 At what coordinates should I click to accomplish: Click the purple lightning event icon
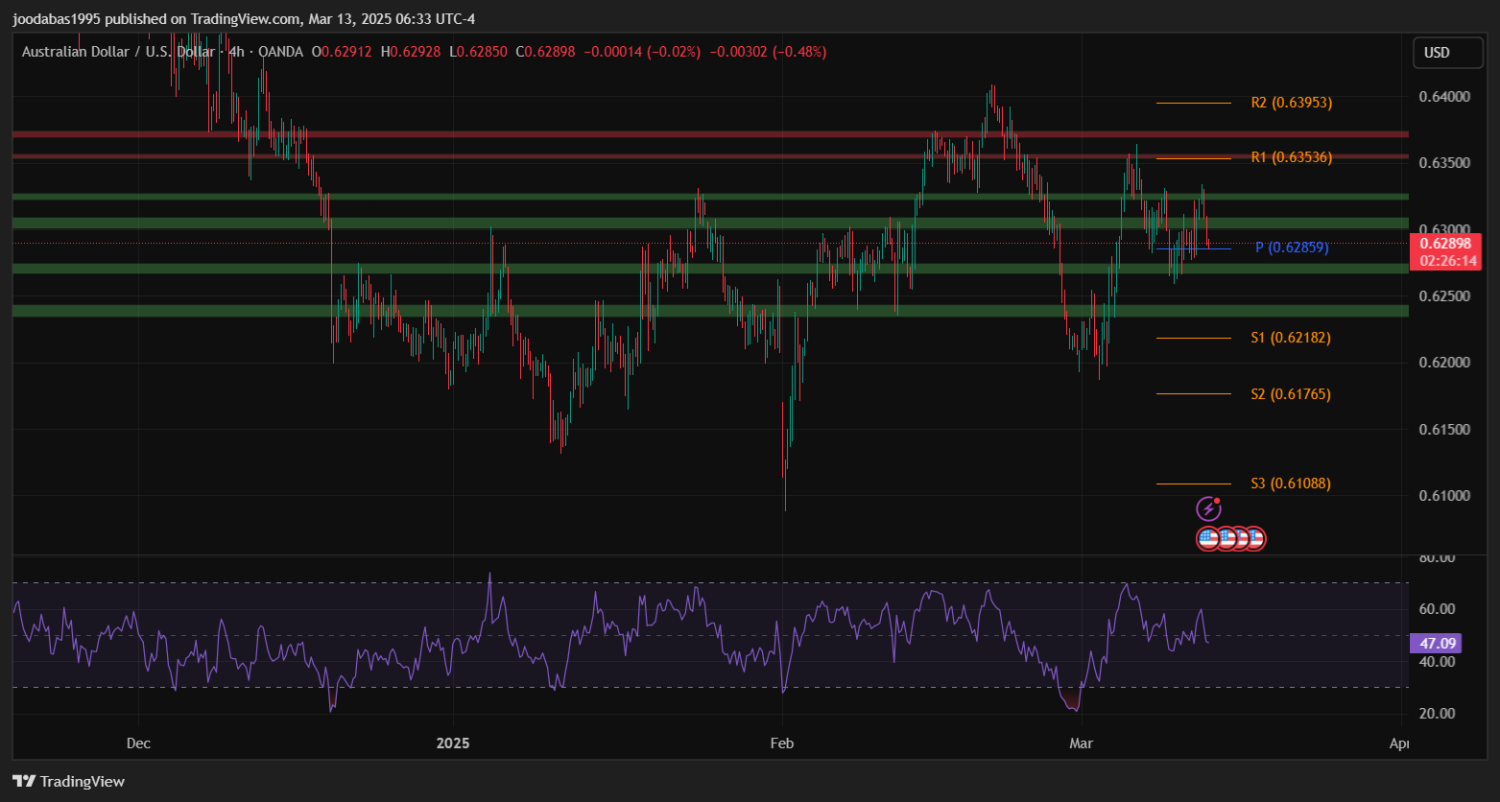tap(1209, 509)
